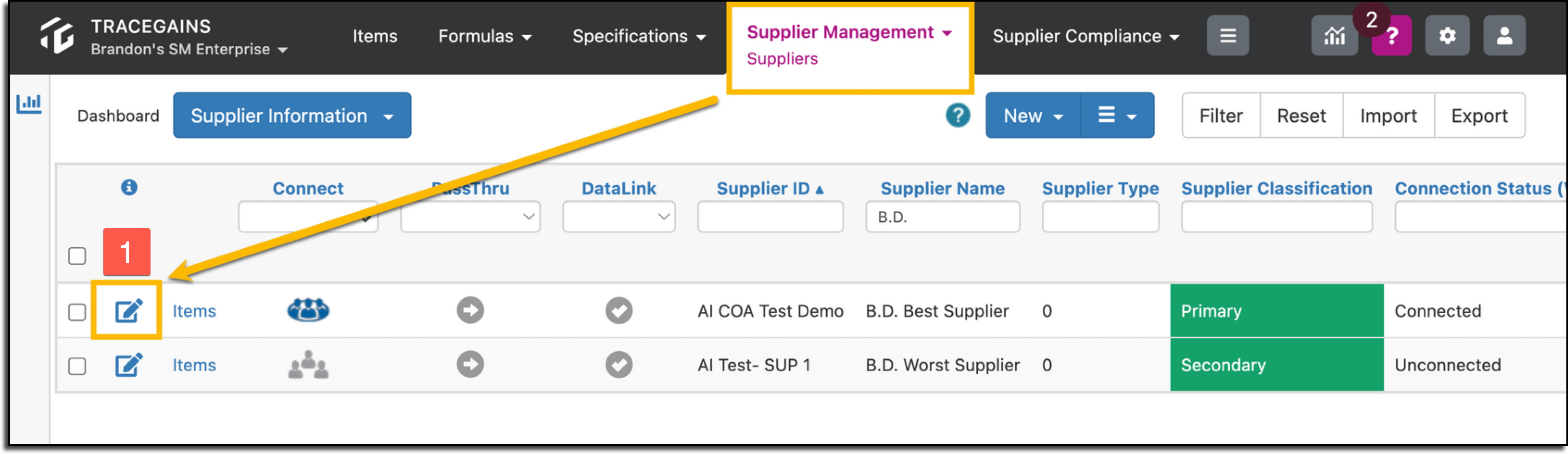Sort by DataLink column header
The height and width of the screenshot is (454, 1568).
[x=619, y=188]
